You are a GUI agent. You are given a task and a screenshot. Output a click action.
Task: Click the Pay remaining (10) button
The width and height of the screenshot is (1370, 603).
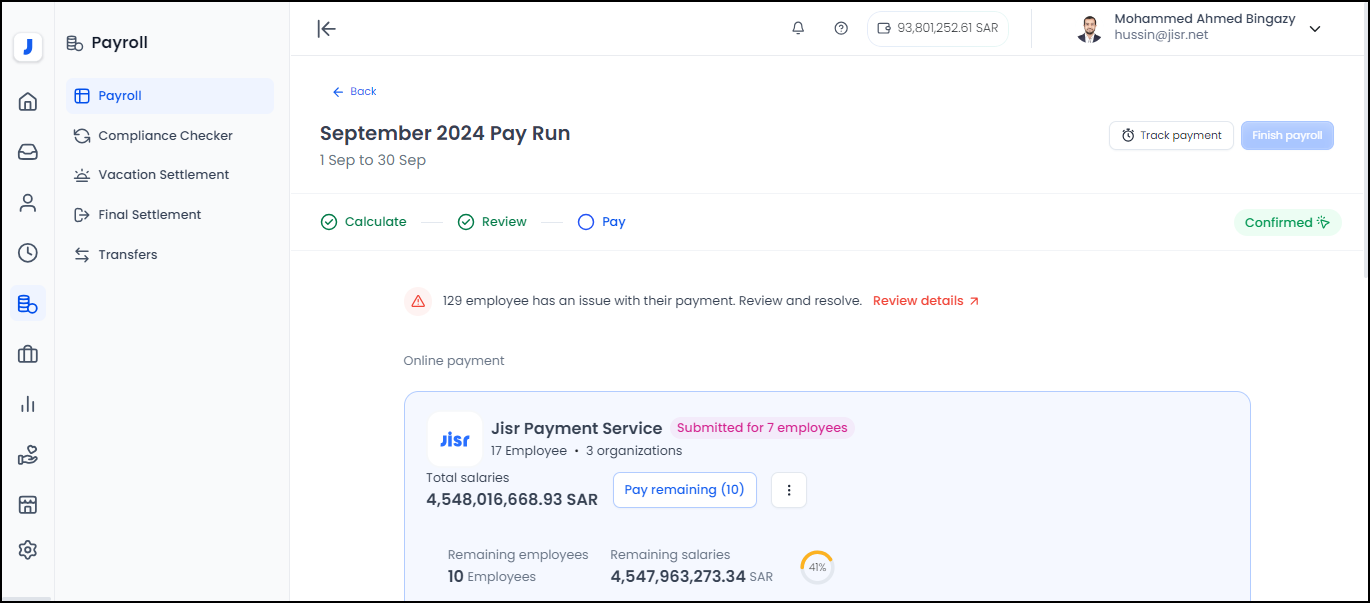(x=684, y=490)
